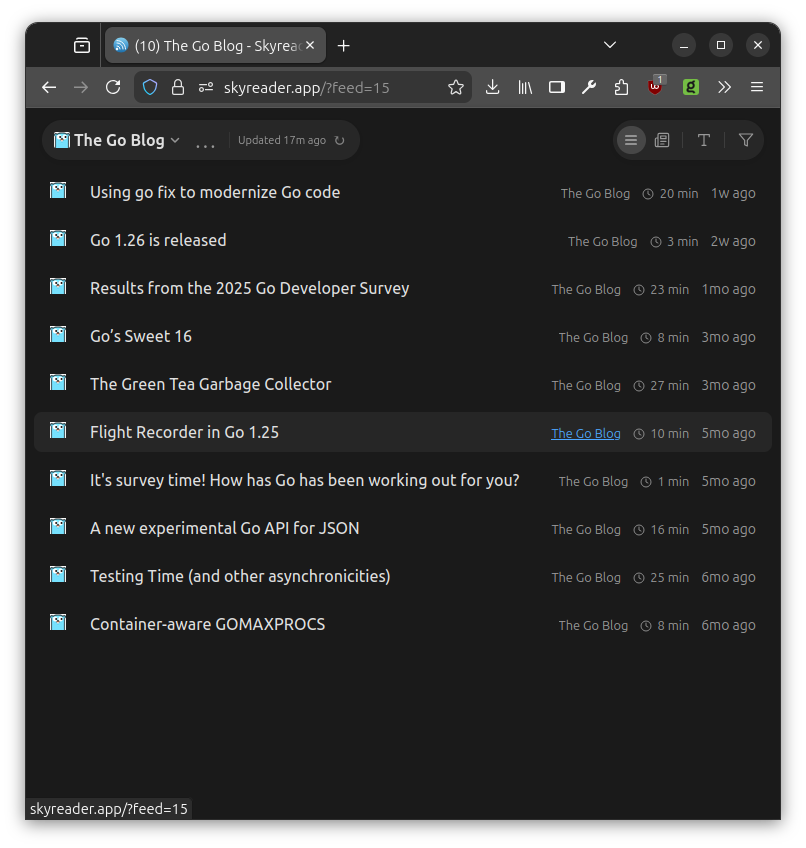This screenshot has height=848, width=806.
Task: Switch to list view layout
Action: click(x=631, y=140)
